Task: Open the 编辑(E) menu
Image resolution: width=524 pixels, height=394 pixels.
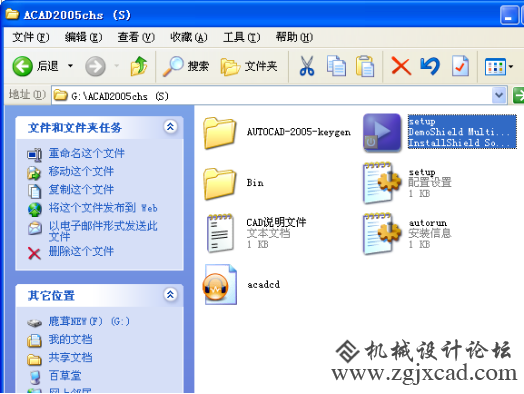Action: point(84,37)
